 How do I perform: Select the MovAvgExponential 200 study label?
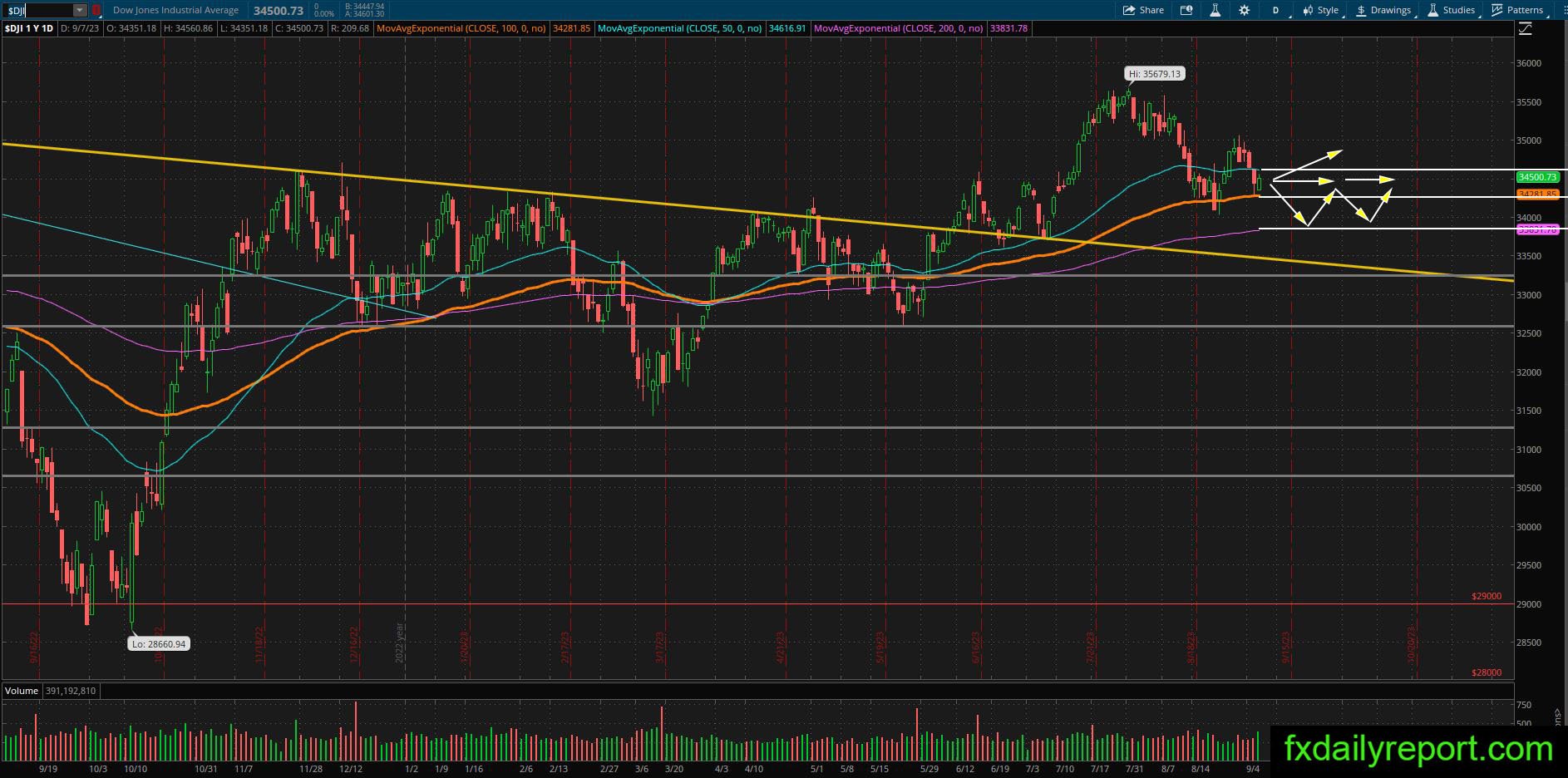click(899, 28)
